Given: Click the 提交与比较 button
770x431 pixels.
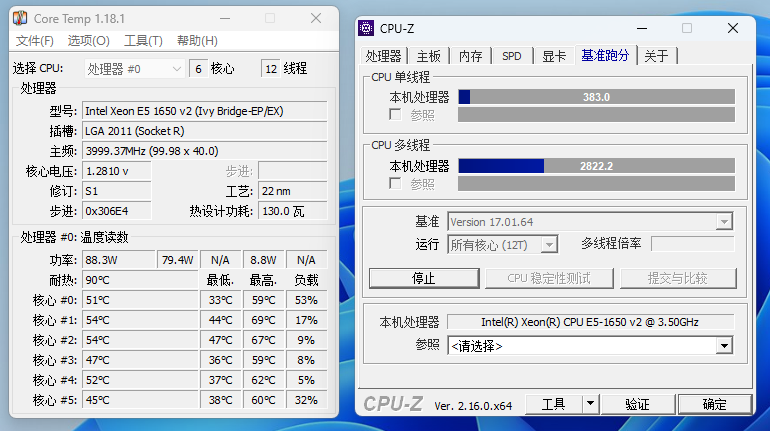Looking at the screenshot, I should click(678, 278).
